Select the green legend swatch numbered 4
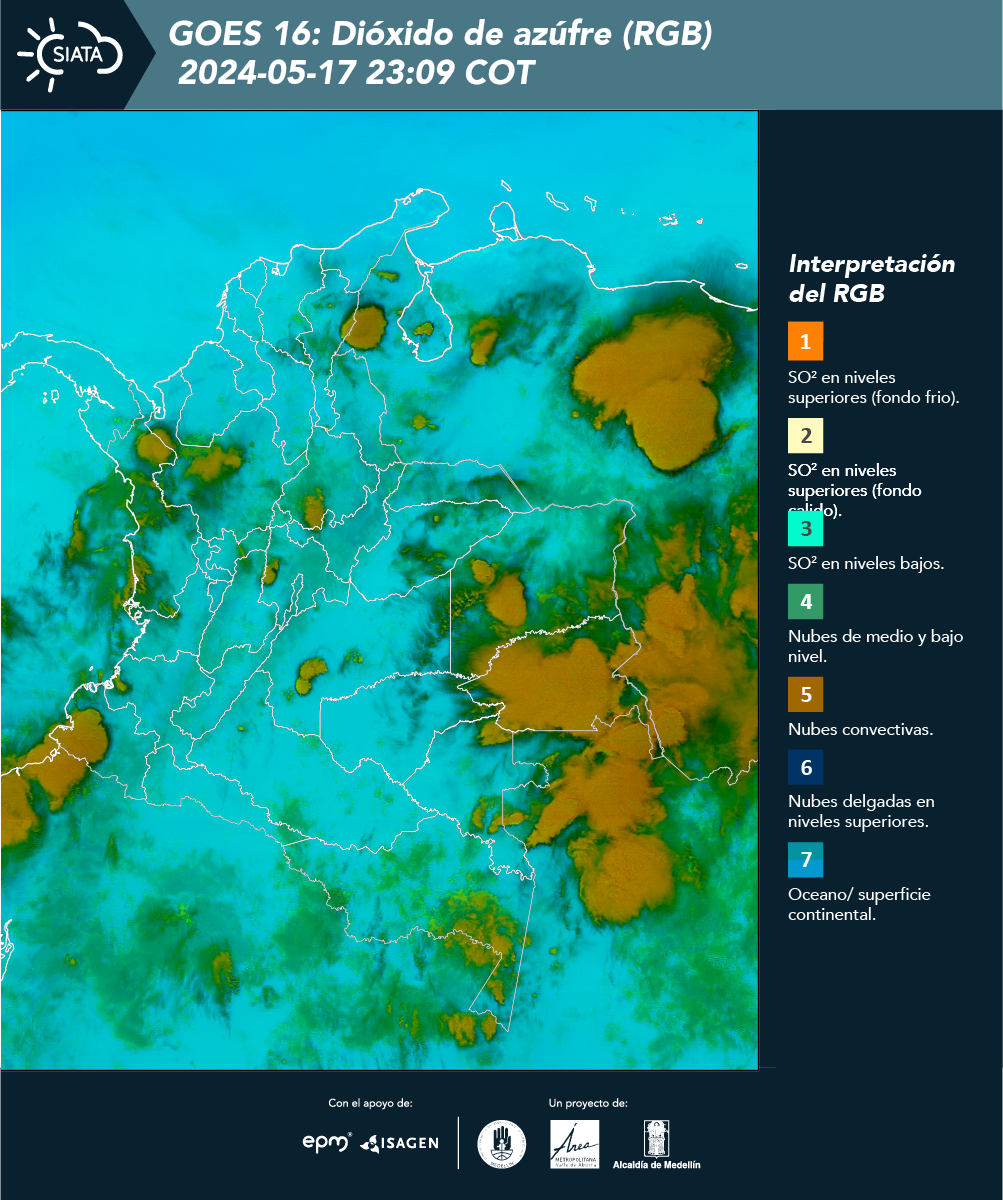 click(805, 603)
